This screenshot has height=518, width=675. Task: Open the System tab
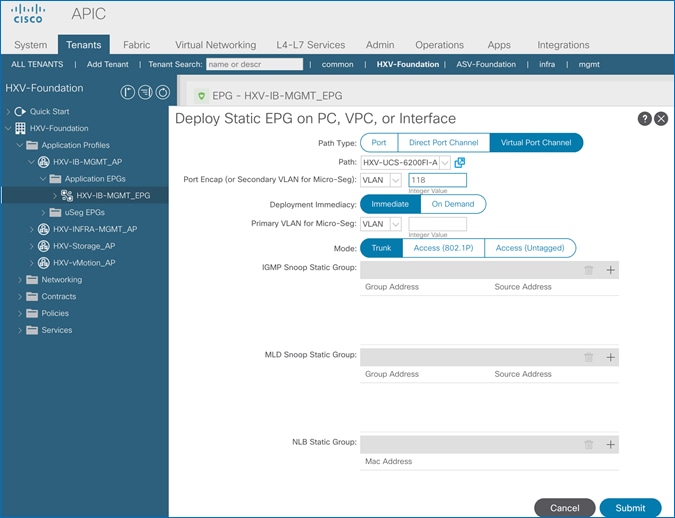tap(31, 45)
